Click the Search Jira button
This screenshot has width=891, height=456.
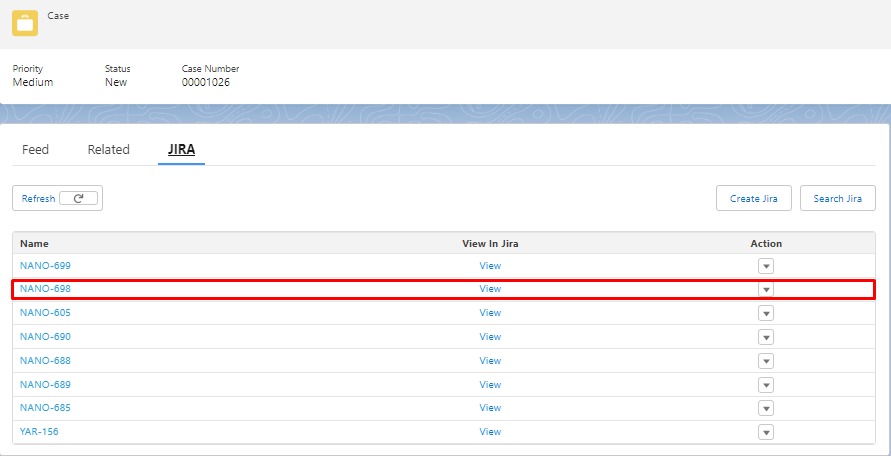[838, 198]
